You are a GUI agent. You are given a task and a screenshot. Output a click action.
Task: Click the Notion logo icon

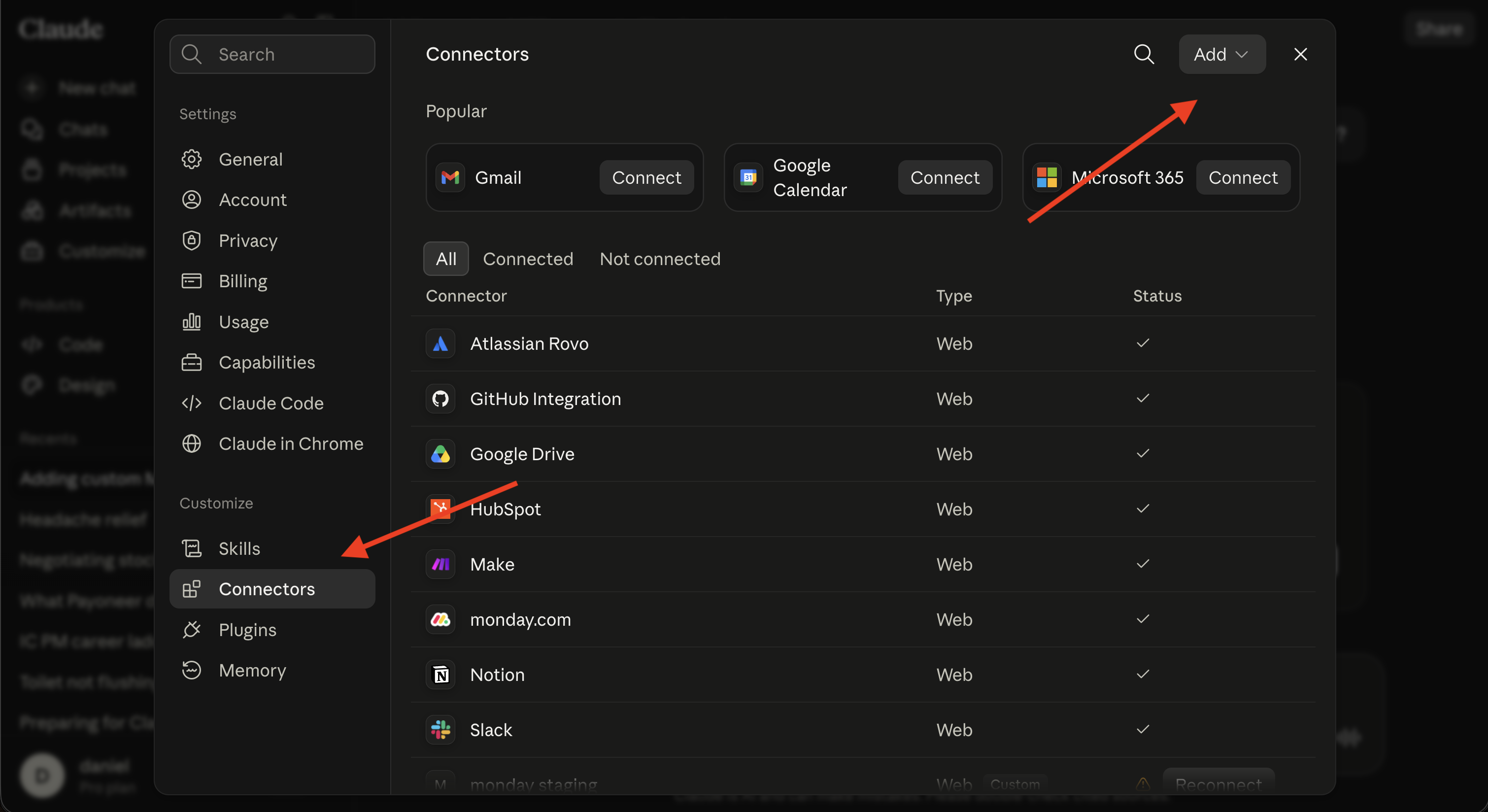point(440,675)
